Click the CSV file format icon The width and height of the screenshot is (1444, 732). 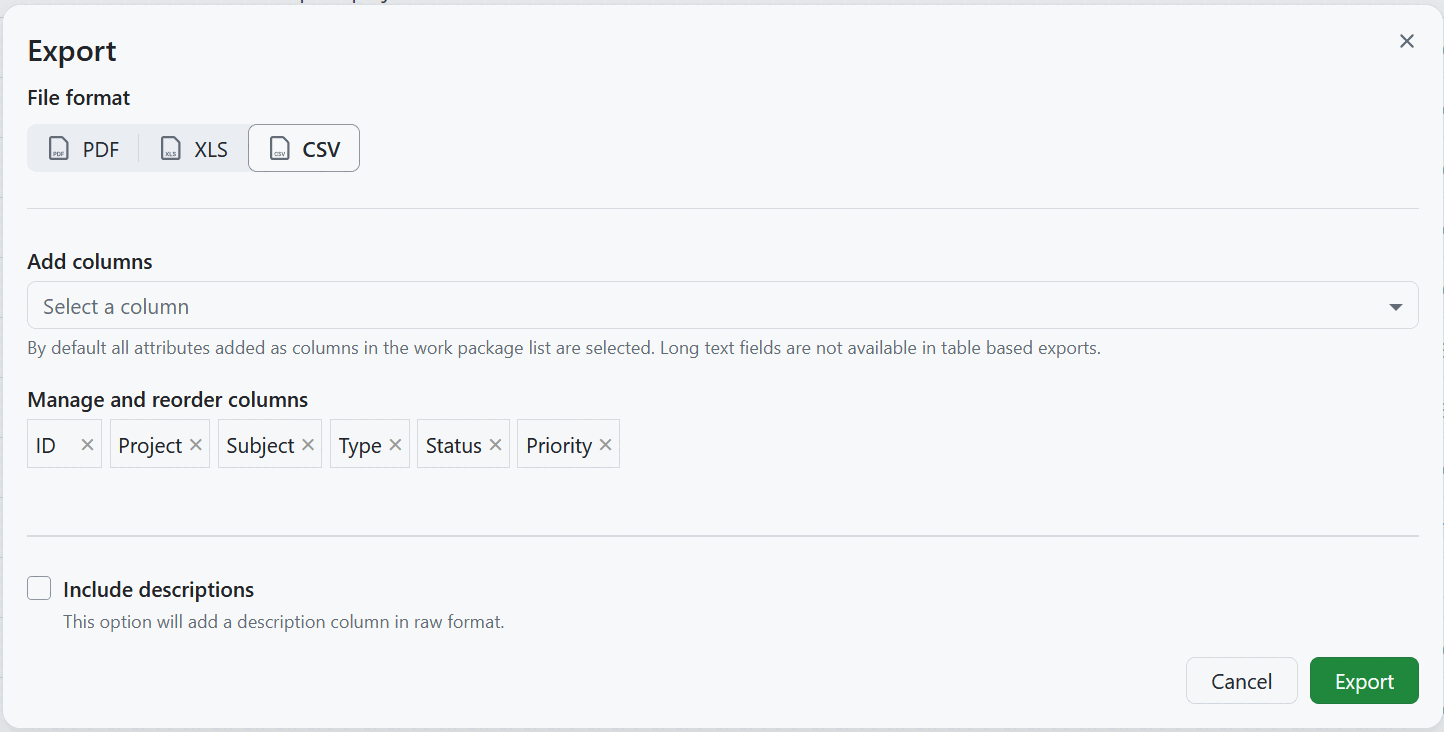[279, 148]
